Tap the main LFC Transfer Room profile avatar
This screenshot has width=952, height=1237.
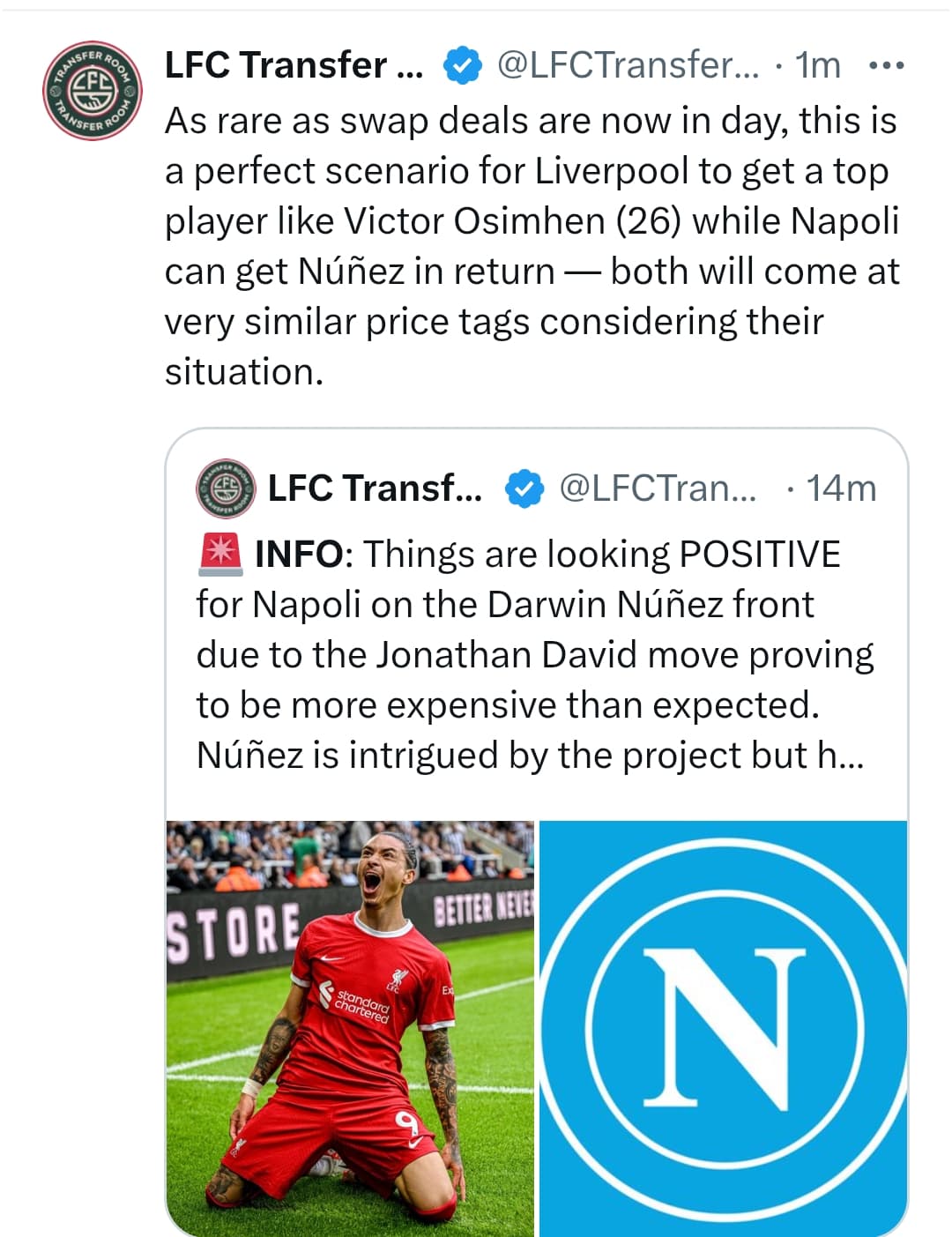point(92,90)
